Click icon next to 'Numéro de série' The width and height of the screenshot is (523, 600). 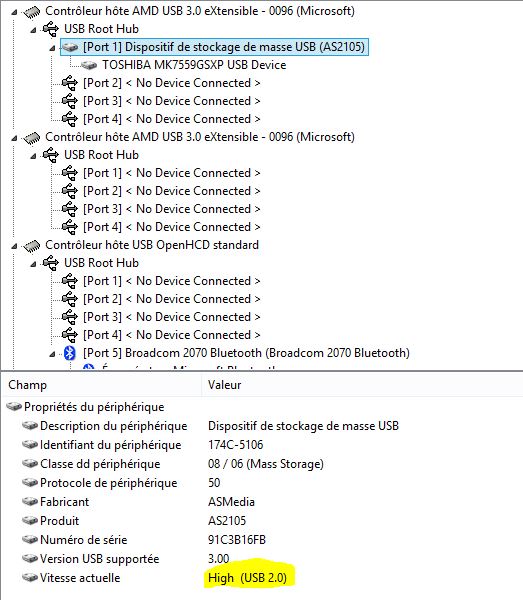click(x=30, y=540)
